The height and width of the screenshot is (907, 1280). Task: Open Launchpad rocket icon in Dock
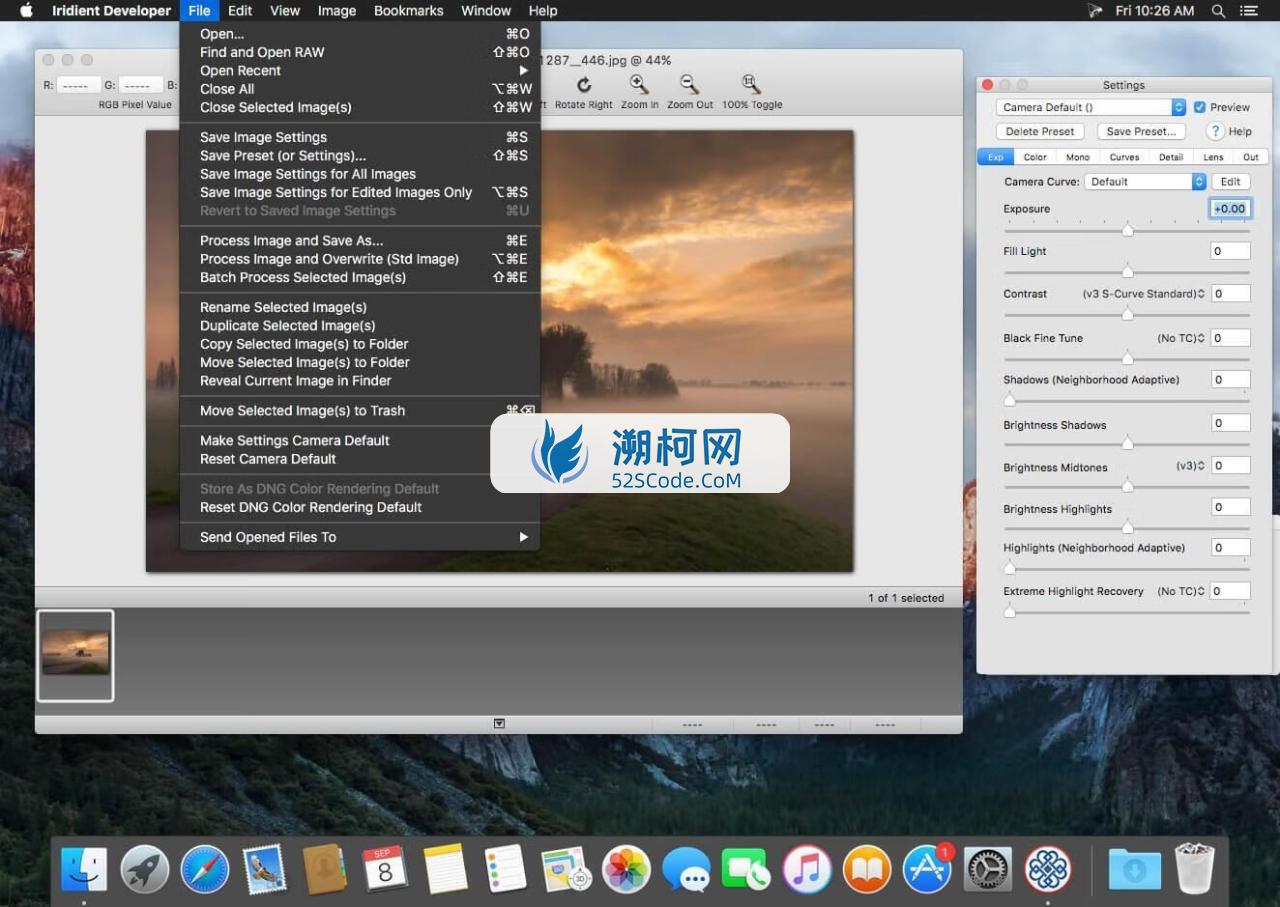pos(144,868)
